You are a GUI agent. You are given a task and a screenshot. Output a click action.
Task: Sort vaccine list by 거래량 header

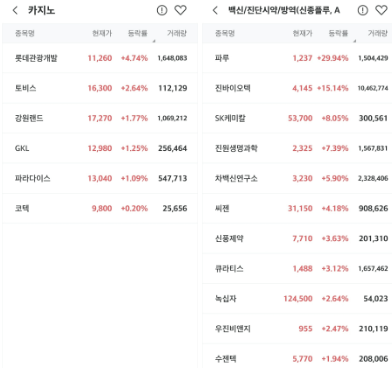coord(378,33)
